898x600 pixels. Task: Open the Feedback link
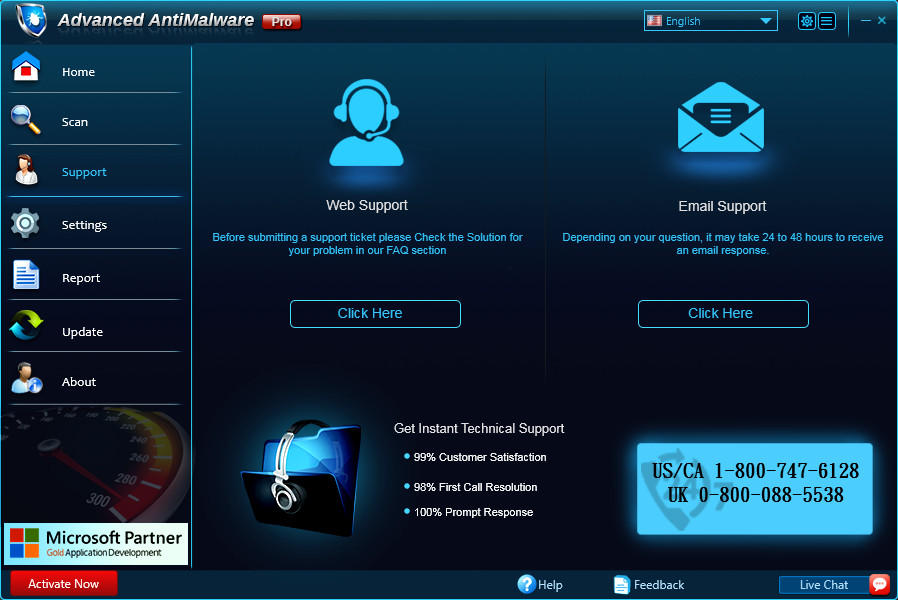[x=659, y=585]
